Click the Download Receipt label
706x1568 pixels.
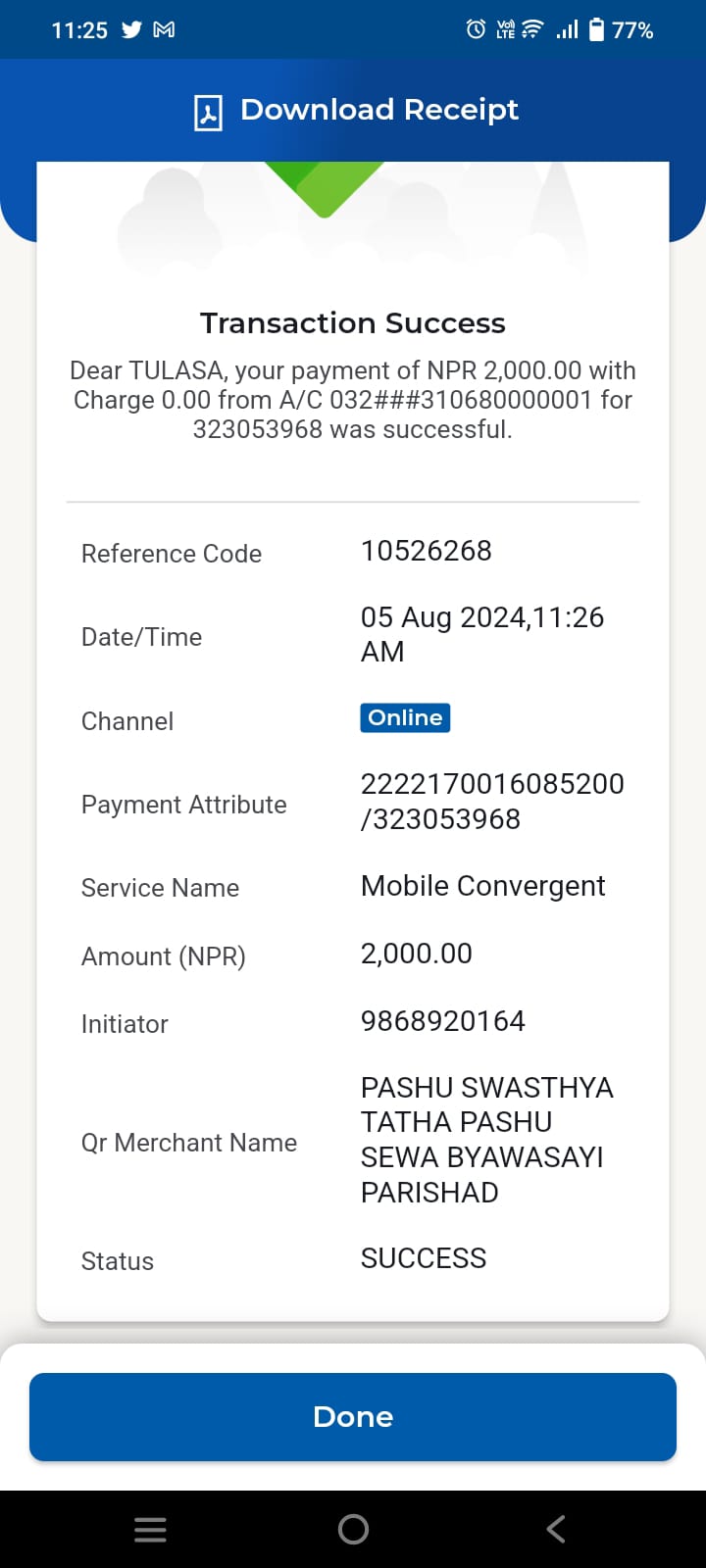pyautogui.click(x=379, y=110)
